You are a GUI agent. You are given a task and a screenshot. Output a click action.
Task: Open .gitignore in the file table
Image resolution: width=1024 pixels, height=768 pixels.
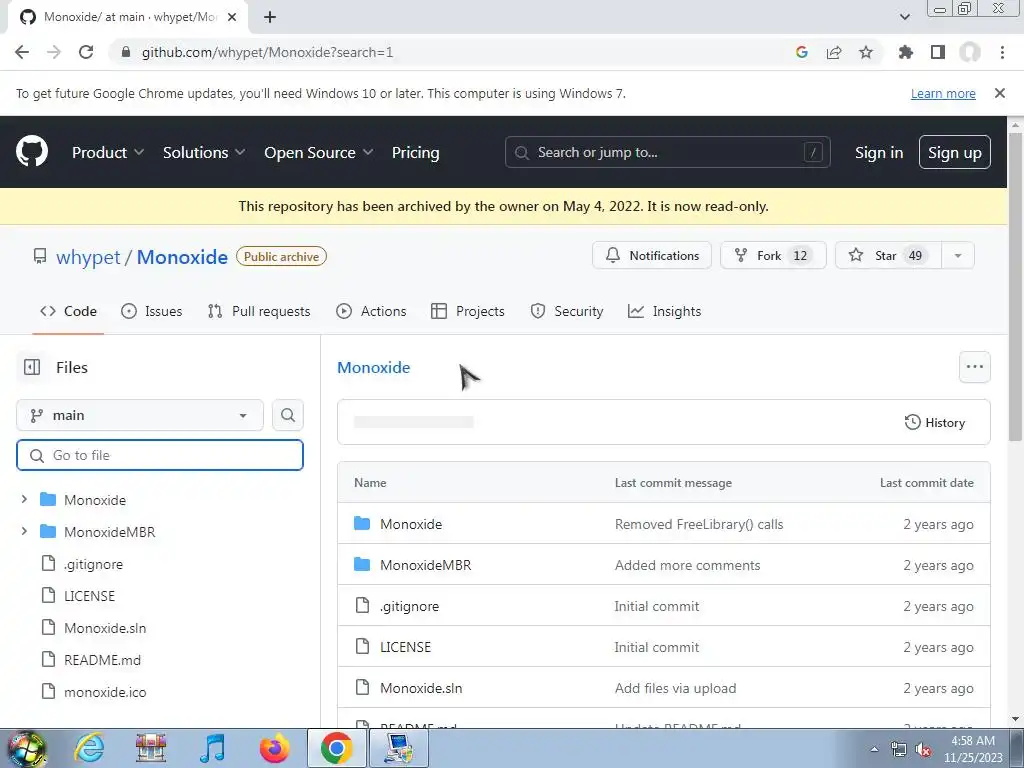point(409,607)
